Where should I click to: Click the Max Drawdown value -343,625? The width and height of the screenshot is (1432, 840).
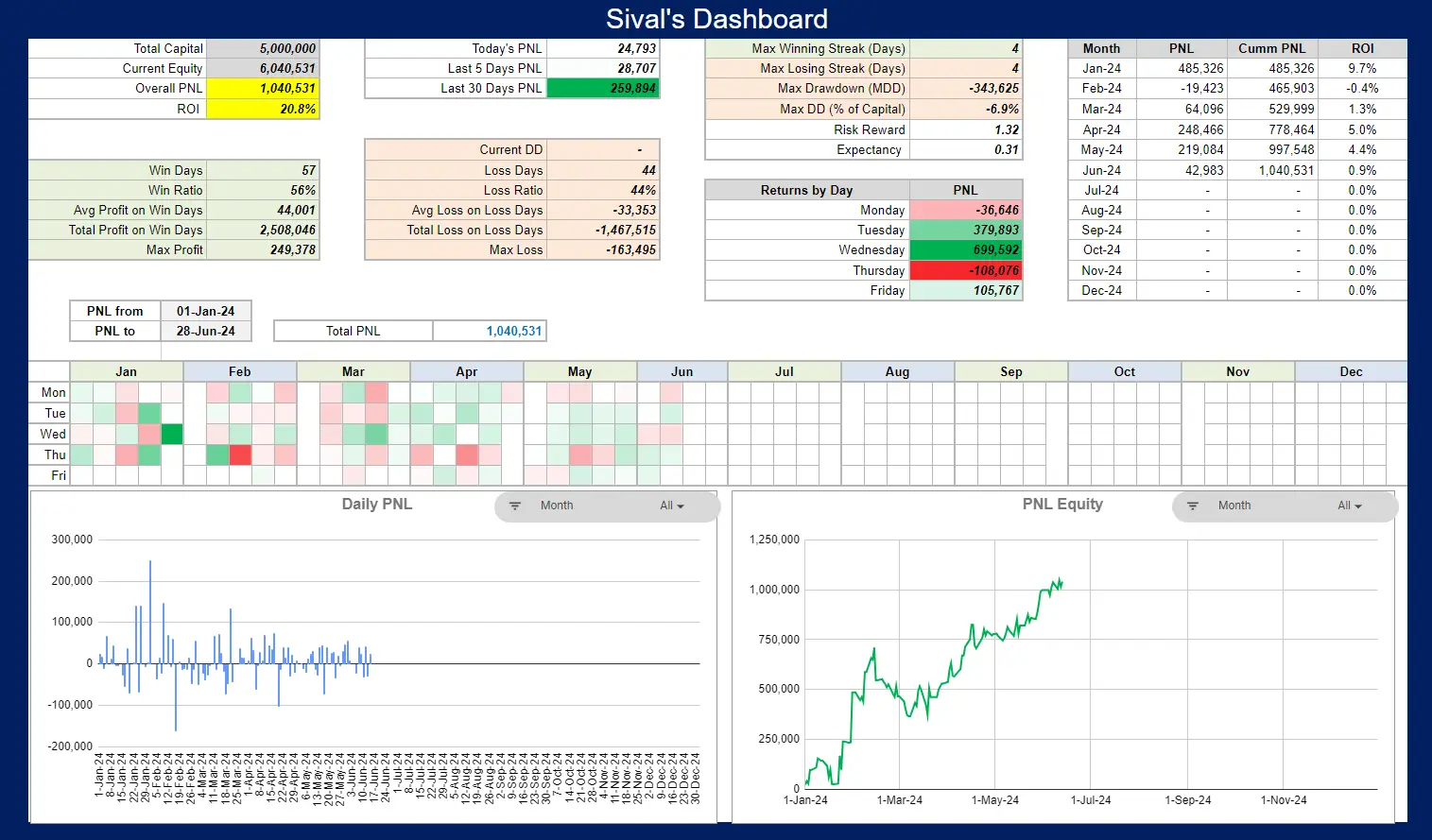(x=966, y=88)
